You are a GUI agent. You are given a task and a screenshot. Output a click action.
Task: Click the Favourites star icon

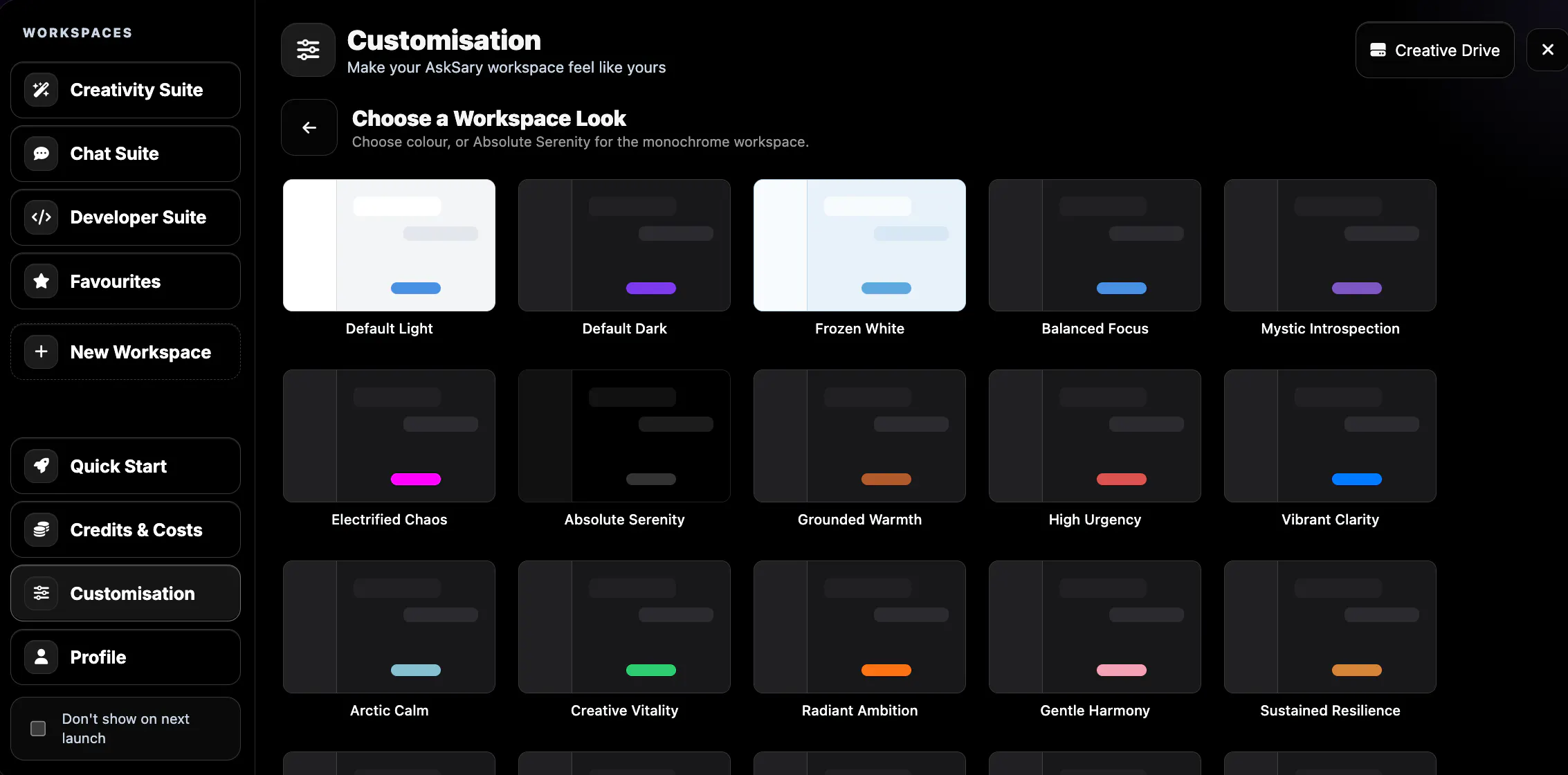(42, 281)
